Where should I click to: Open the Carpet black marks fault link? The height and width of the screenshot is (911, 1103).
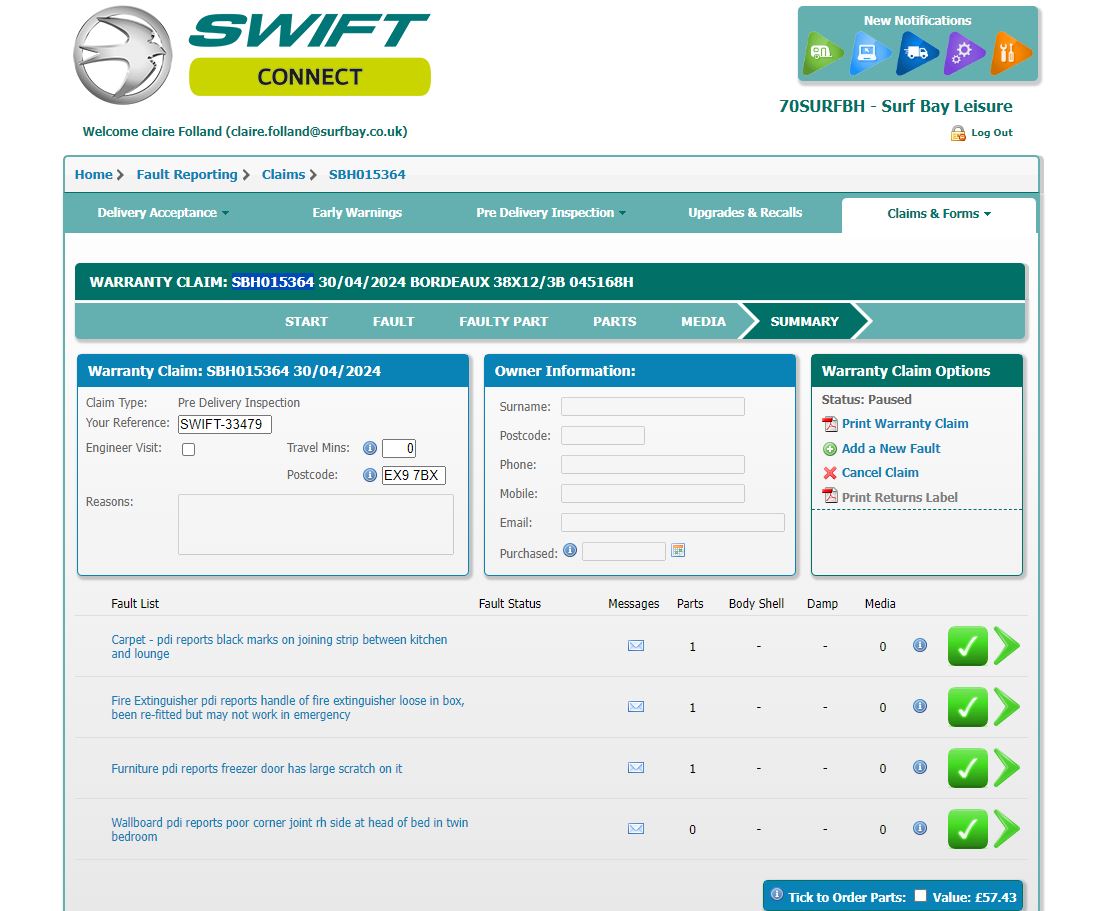(279, 646)
